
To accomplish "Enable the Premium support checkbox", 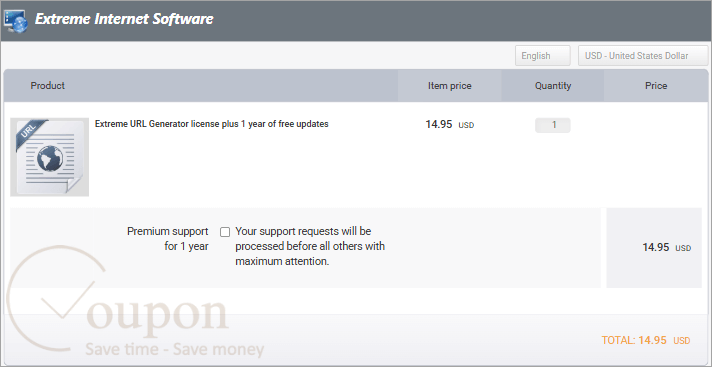I will pyautogui.click(x=225, y=232).
